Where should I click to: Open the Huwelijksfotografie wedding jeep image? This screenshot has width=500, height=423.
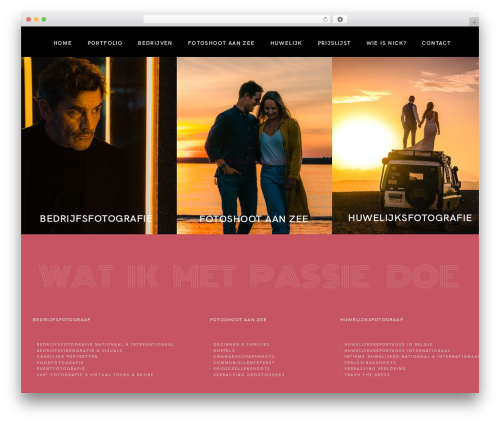click(x=406, y=145)
